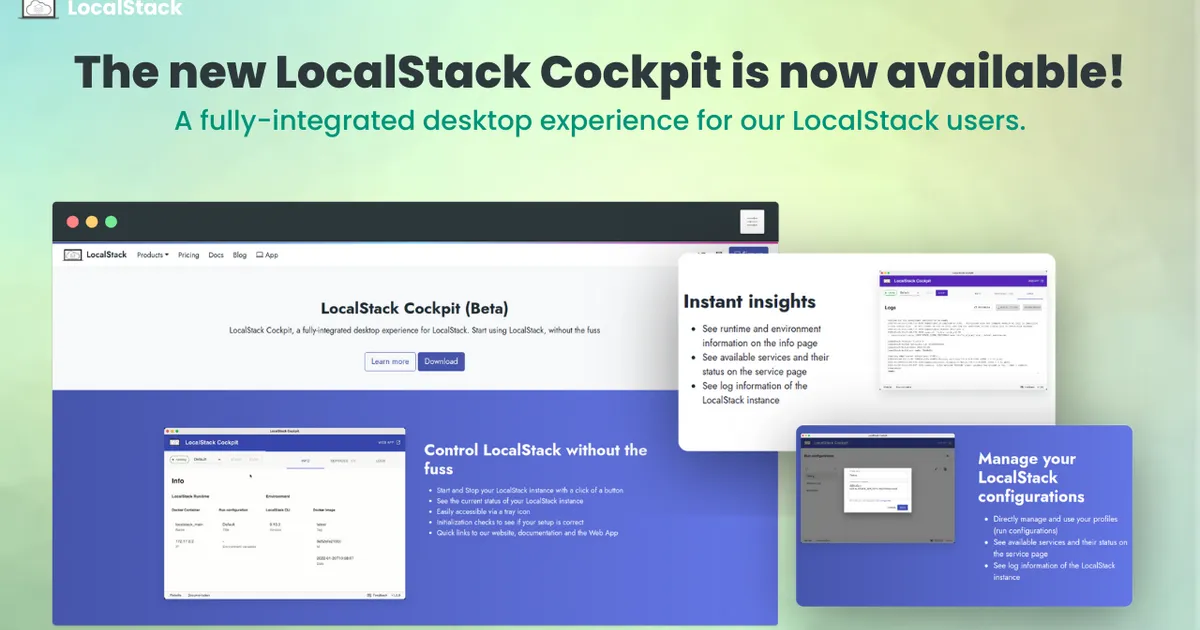Click 'See log information of the LocalStack instance' in Instant insights
Screen dimensions: 1200x630
755,393
